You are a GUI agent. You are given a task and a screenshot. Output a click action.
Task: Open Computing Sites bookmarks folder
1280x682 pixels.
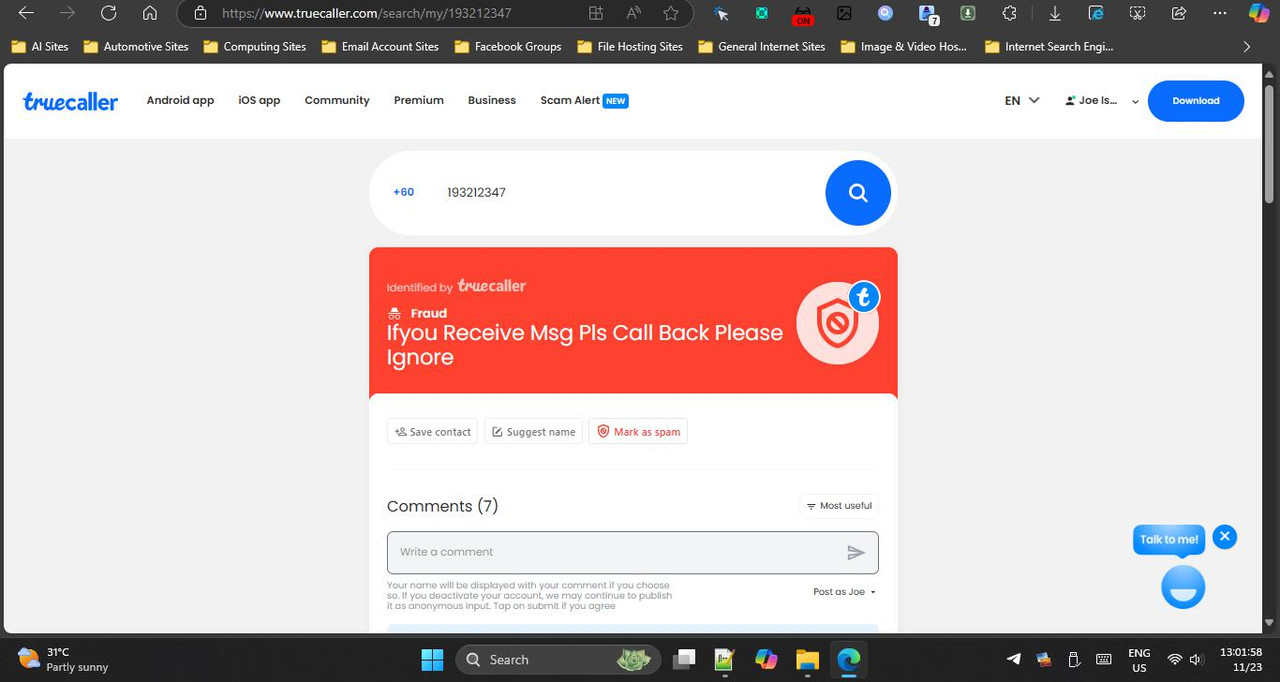(255, 47)
